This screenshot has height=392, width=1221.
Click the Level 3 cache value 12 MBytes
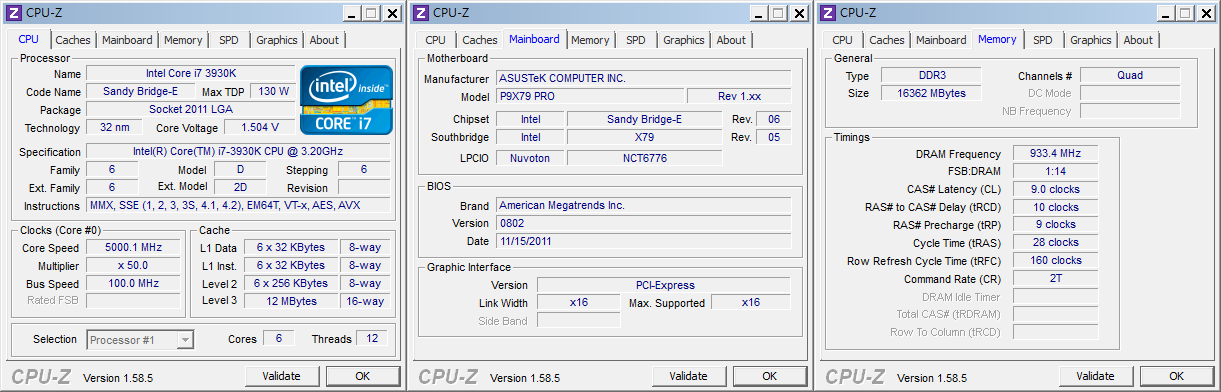pos(290,301)
